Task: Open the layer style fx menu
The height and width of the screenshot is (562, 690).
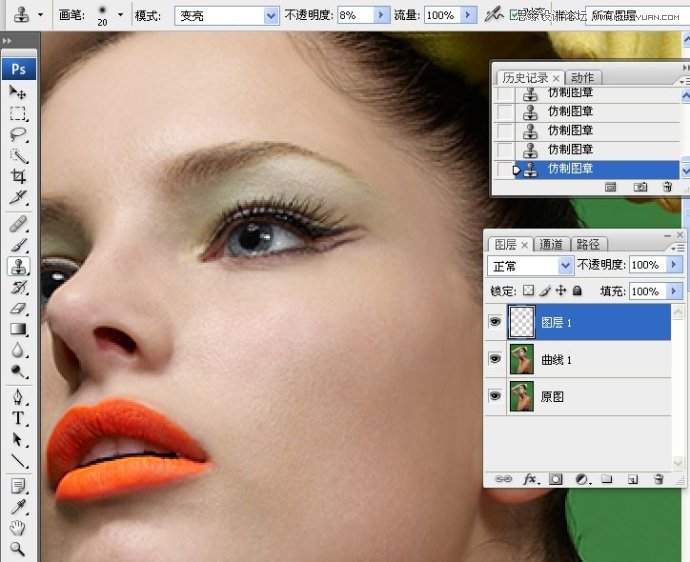Action: coord(529,479)
